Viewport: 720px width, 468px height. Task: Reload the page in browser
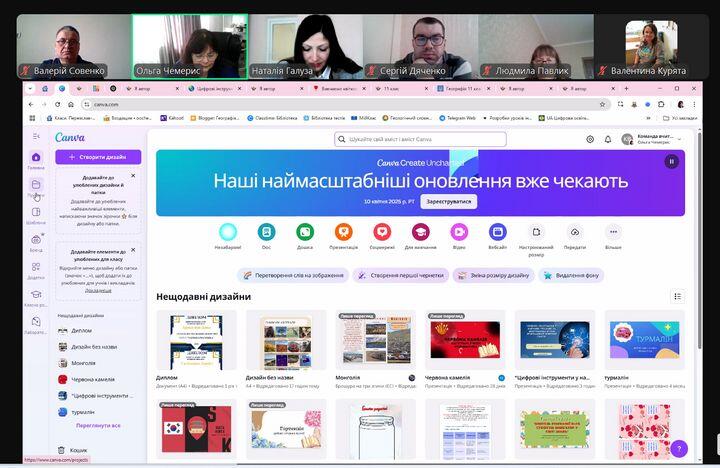coord(57,104)
